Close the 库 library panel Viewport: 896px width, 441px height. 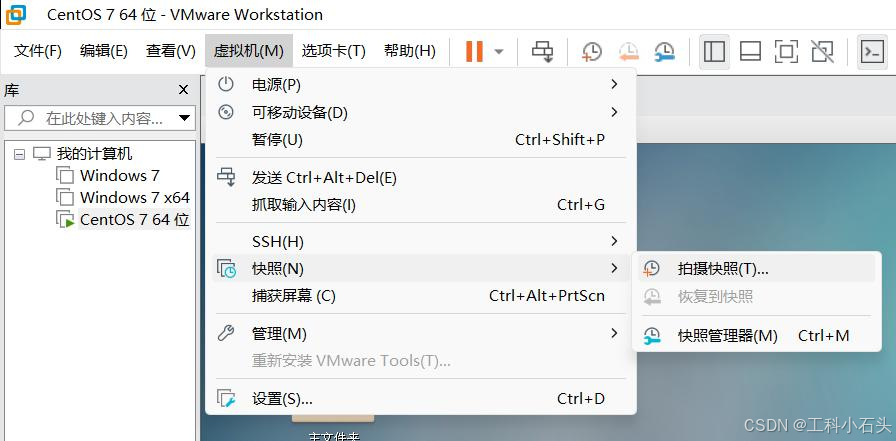click(x=183, y=90)
